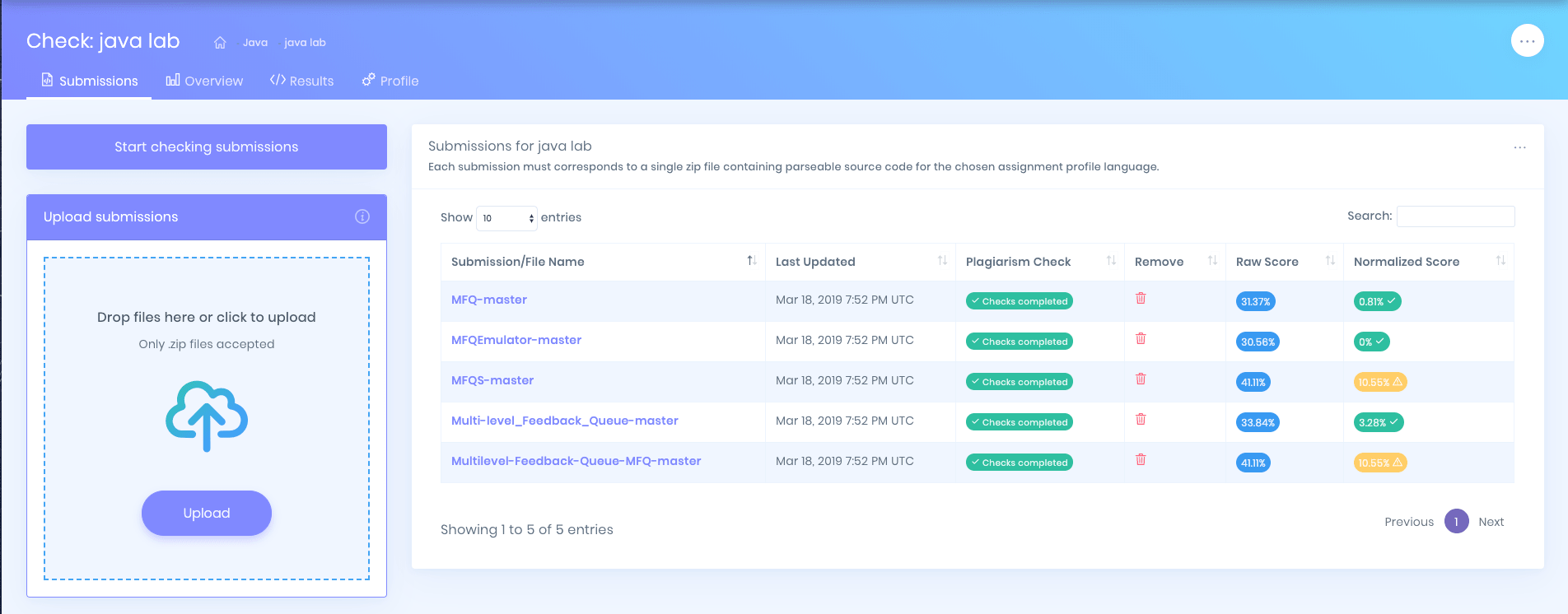Click the home icon in breadcrumb
The width and height of the screenshot is (1568, 614).
click(x=220, y=43)
